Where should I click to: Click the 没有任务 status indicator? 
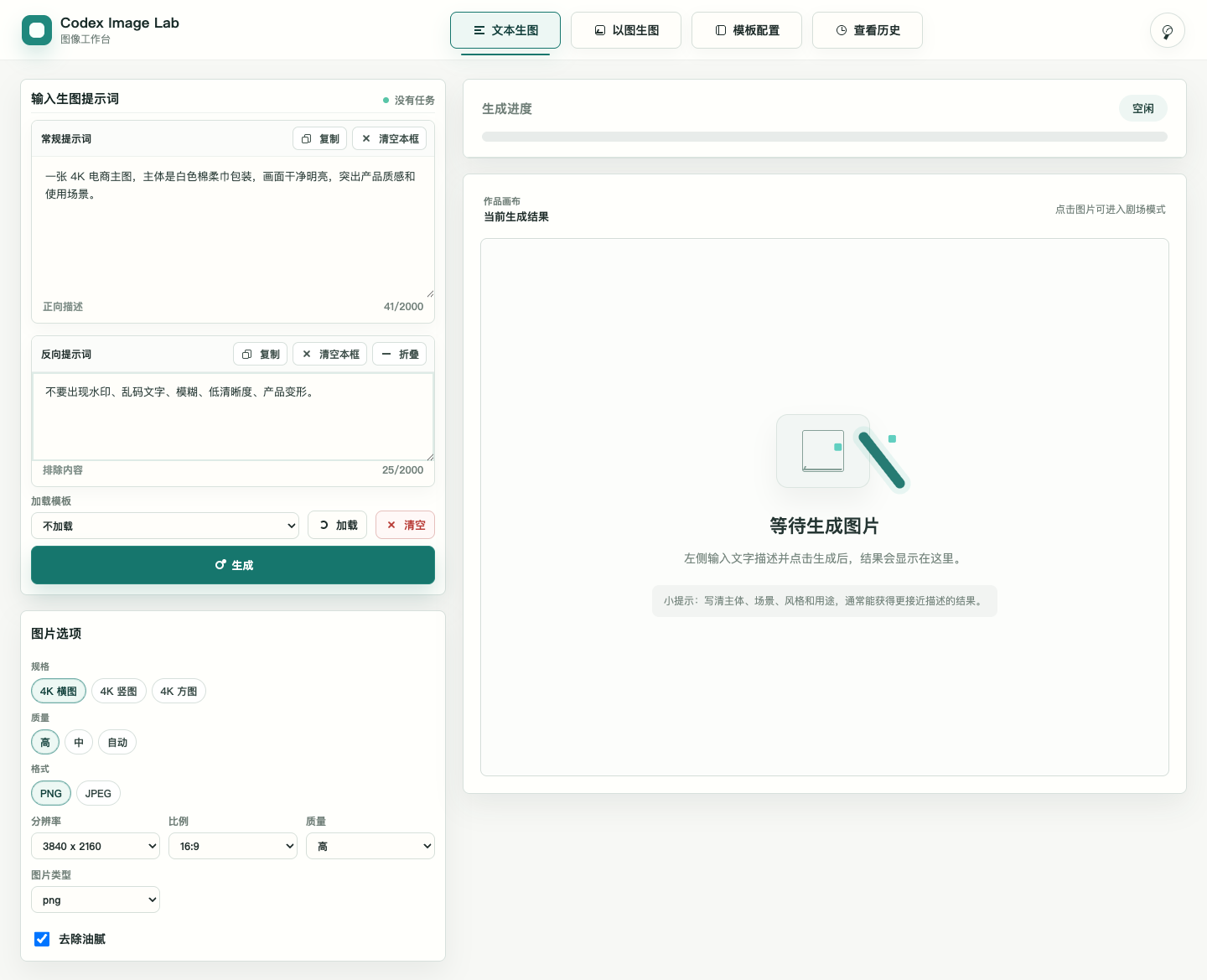(x=409, y=101)
